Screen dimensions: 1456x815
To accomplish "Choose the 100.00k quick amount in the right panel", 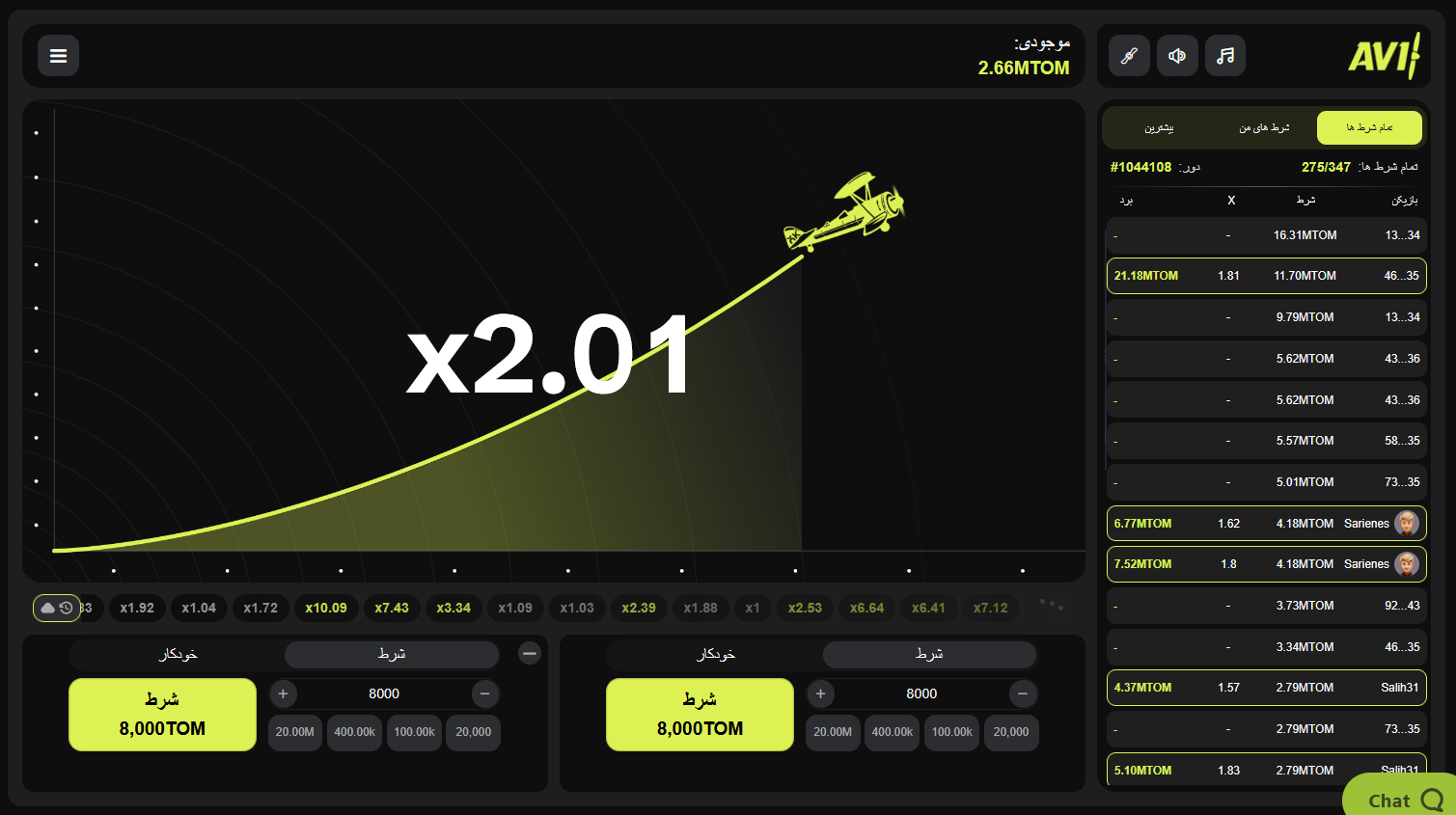I will [x=952, y=732].
